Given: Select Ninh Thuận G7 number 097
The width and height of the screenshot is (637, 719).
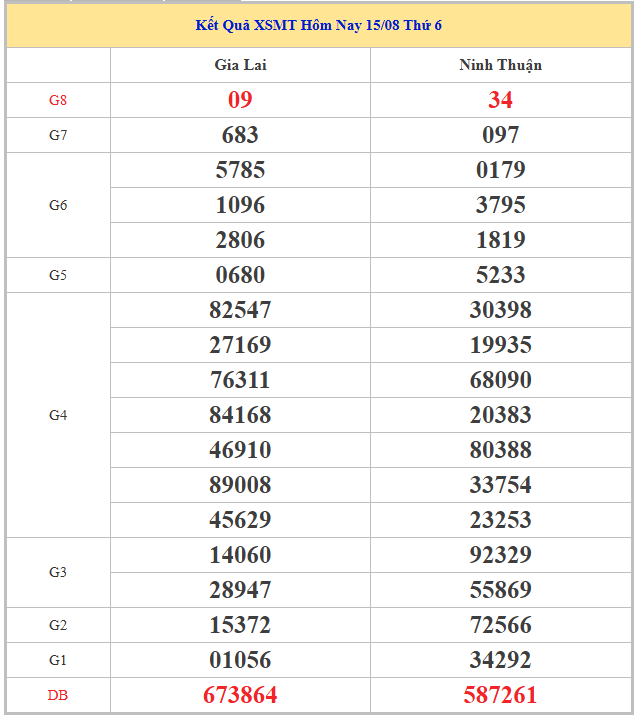Looking at the screenshot, I should pos(500,135).
